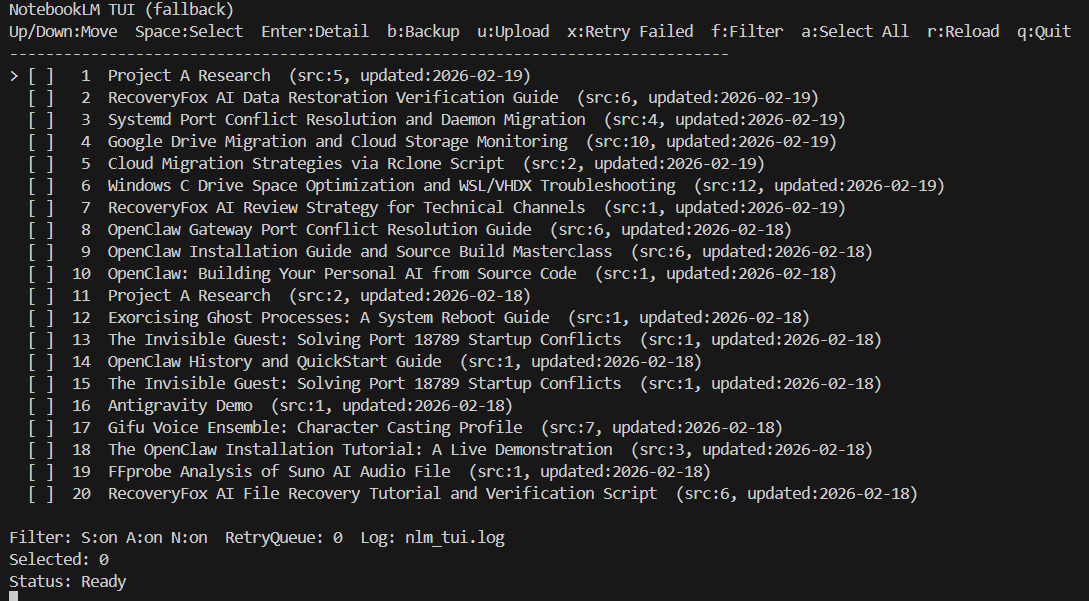Select Cloud Migration Strategies via Rclone Script

click(306, 164)
